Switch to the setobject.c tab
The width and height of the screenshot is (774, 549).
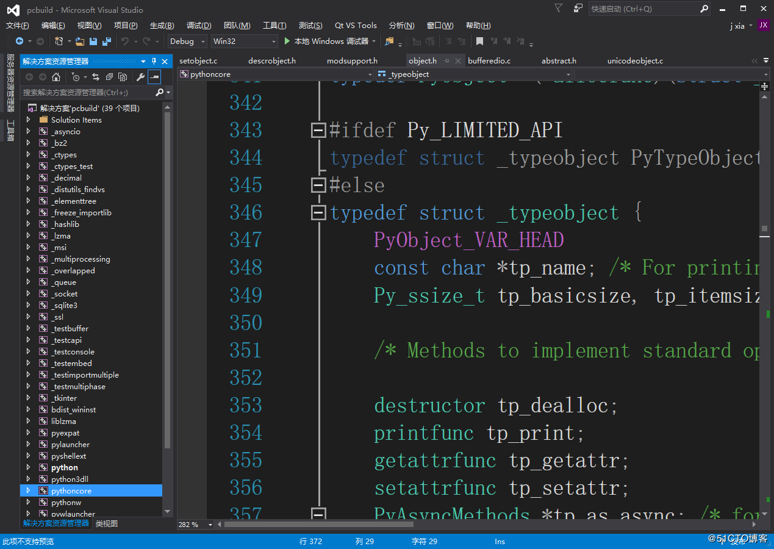coord(198,61)
